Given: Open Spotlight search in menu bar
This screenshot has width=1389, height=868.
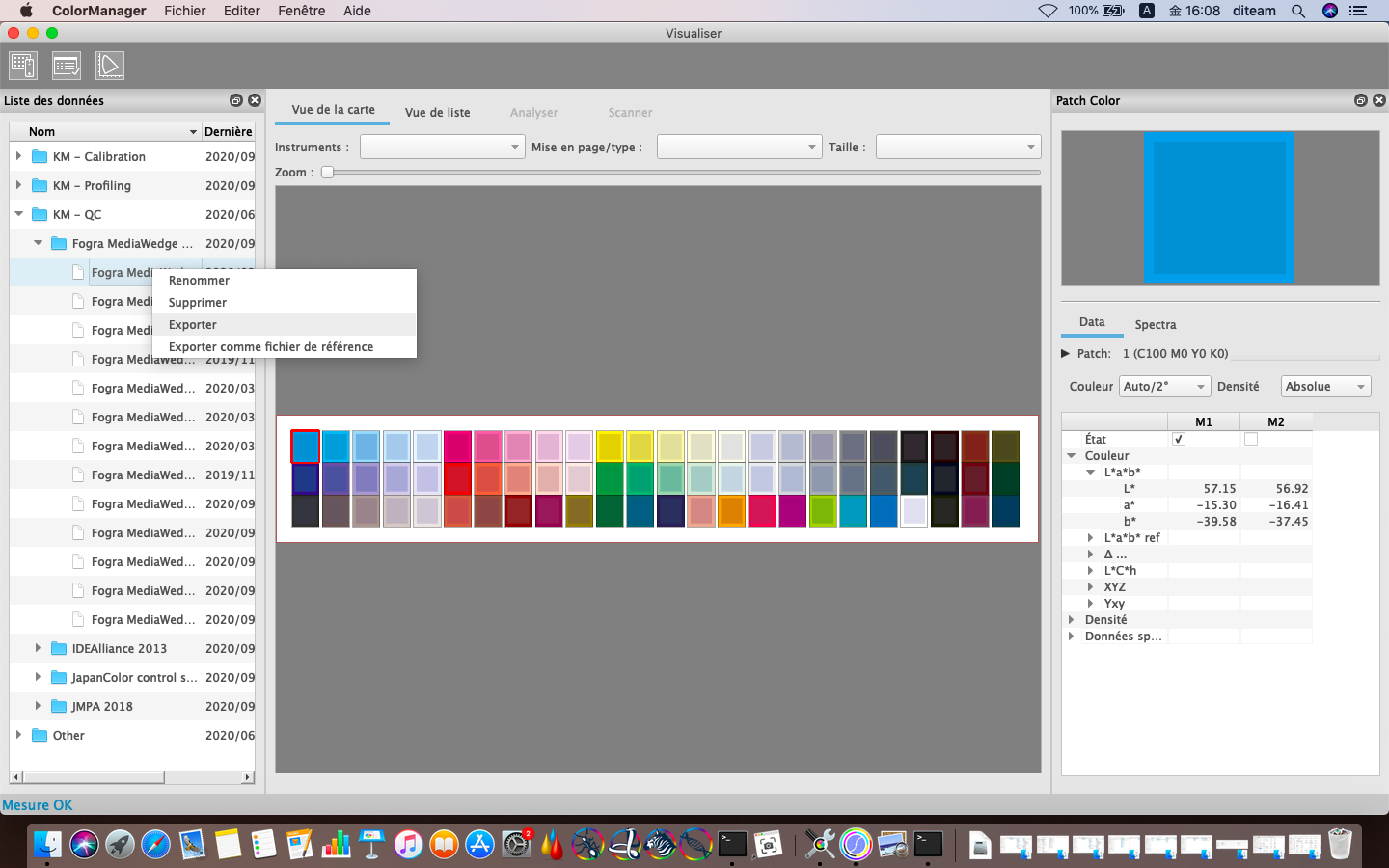Looking at the screenshot, I should (x=1298, y=11).
